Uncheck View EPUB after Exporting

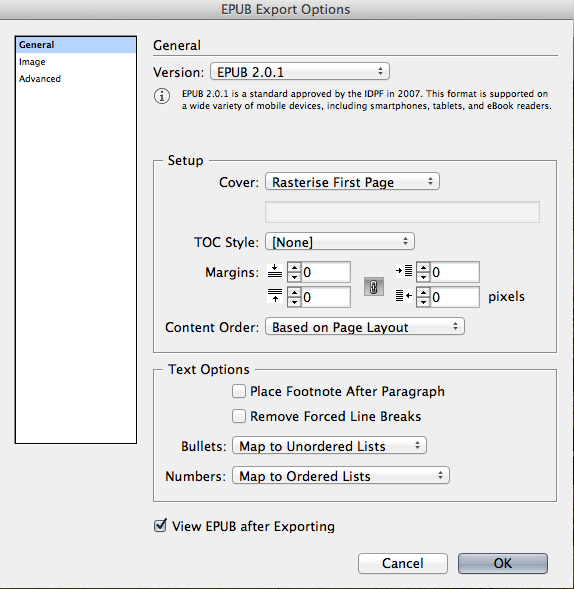click(160, 526)
